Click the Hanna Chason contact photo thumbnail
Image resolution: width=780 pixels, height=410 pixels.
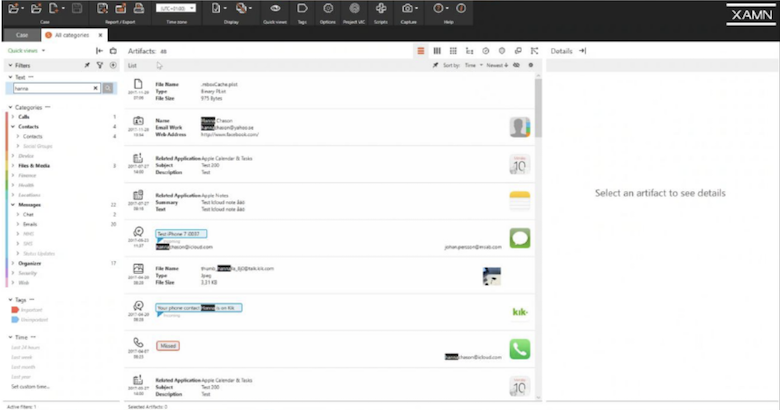[x=520, y=127]
